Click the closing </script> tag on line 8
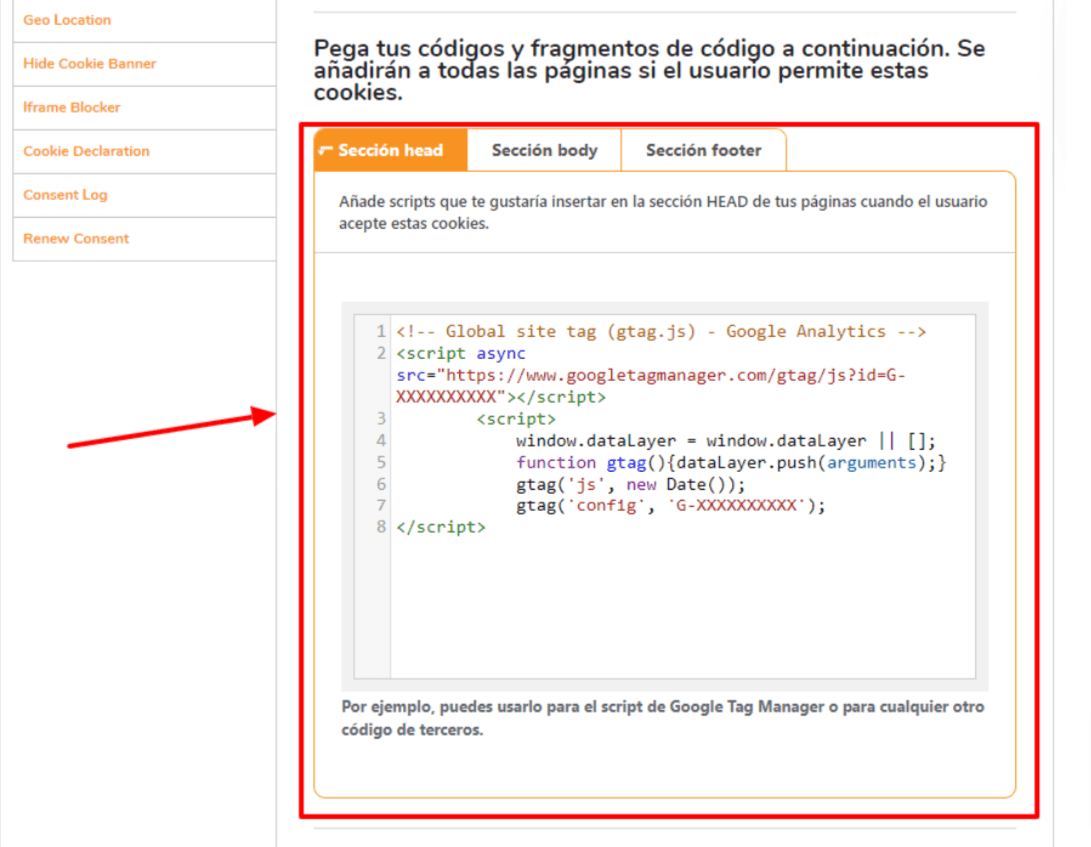1091x847 pixels. (441, 528)
